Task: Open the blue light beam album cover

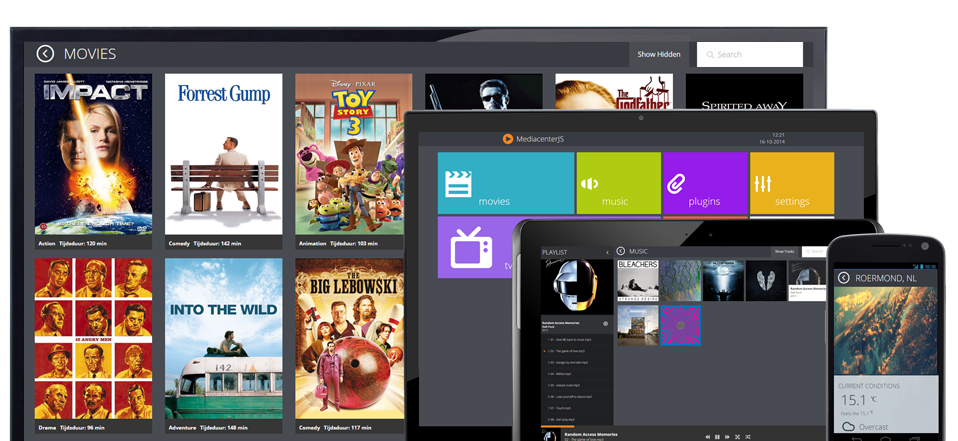Action: point(723,280)
